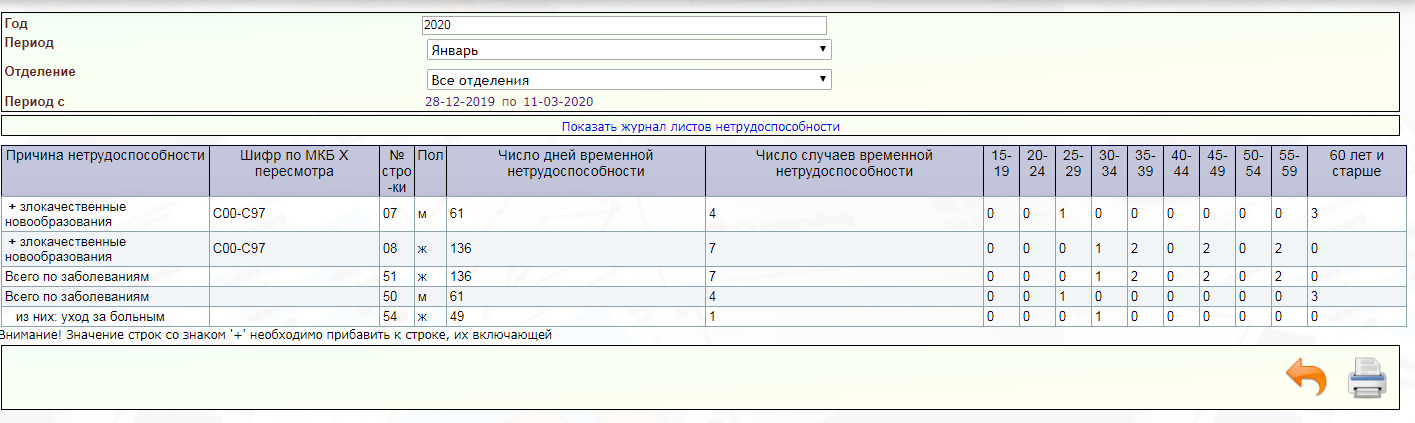Screen dimensions: 1415x423
Task: Open Показать журнал листов нетрудоспособности link
Action: click(x=700, y=127)
